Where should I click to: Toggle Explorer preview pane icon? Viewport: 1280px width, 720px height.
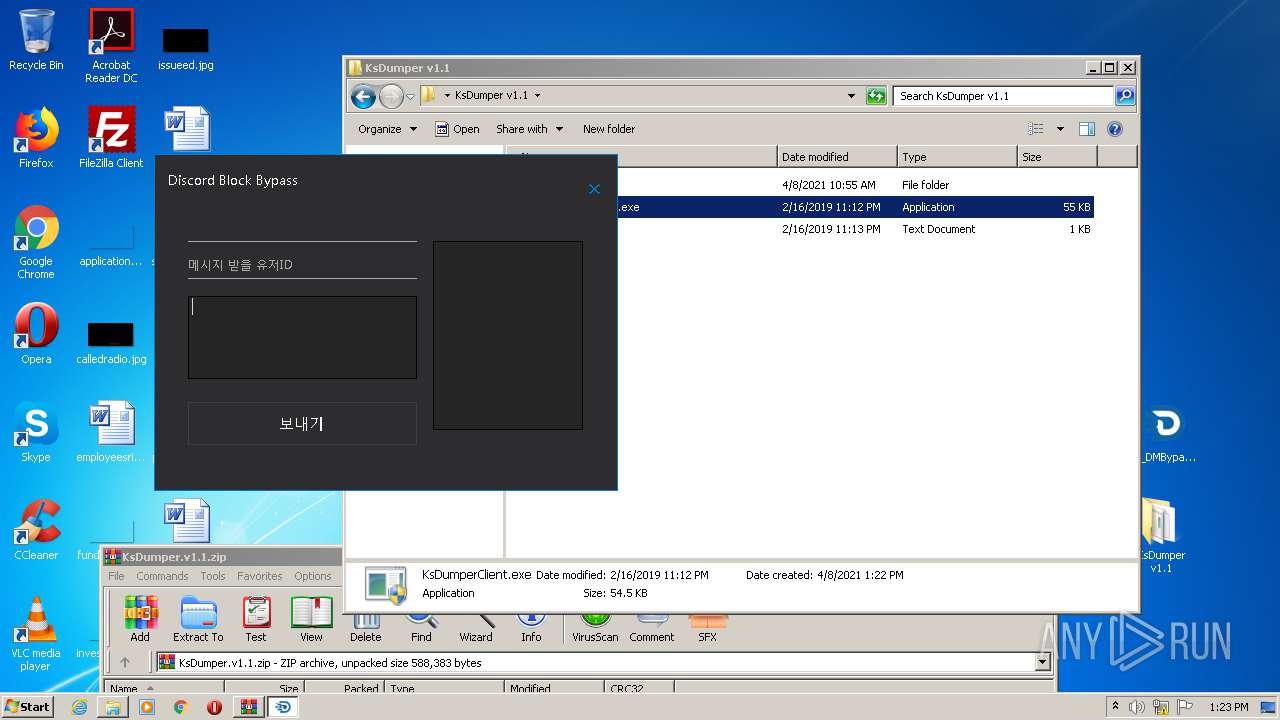[x=1087, y=129]
